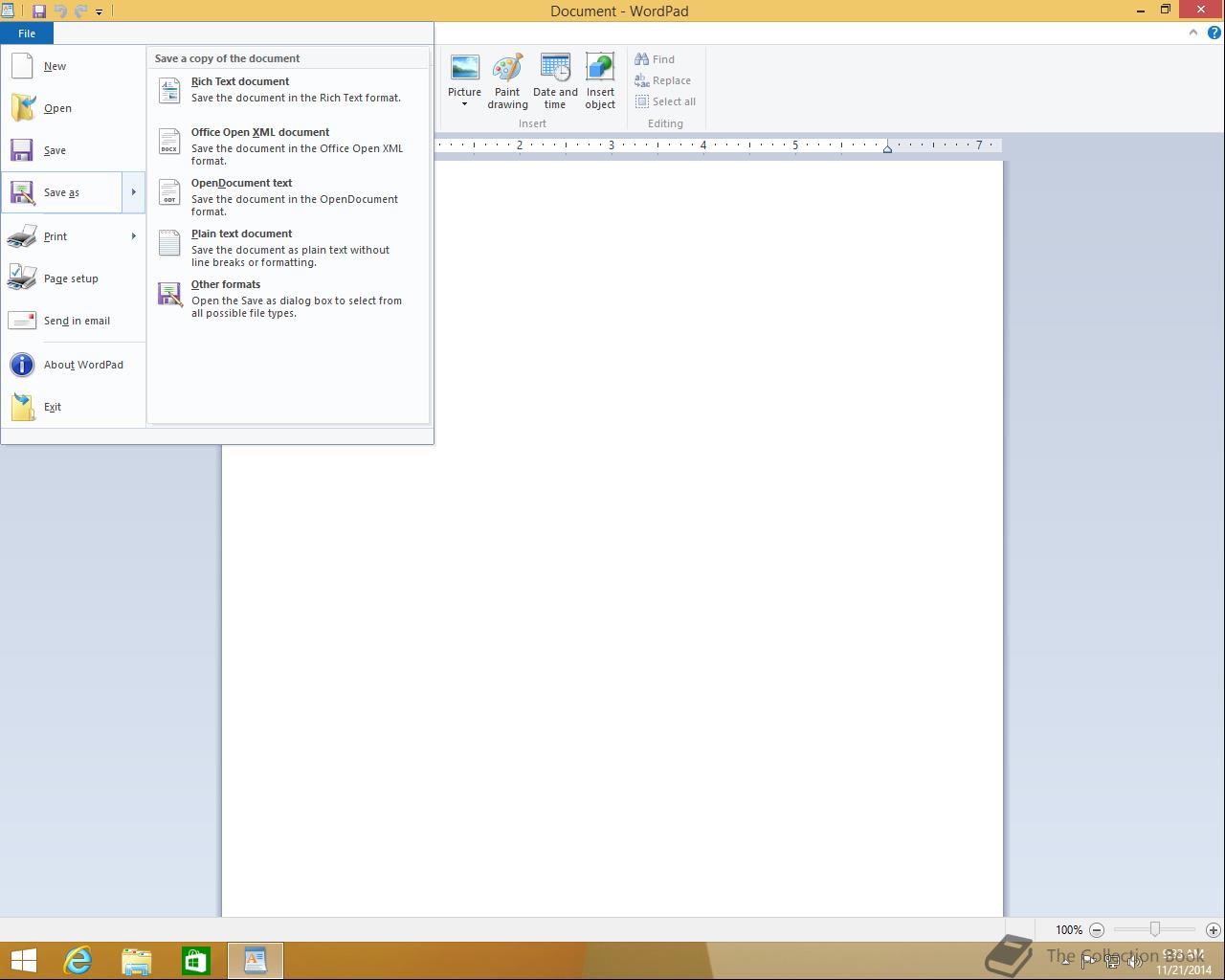Expand the Print submenu arrow
This screenshot has height=980, width=1225.
[x=133, y=236]
